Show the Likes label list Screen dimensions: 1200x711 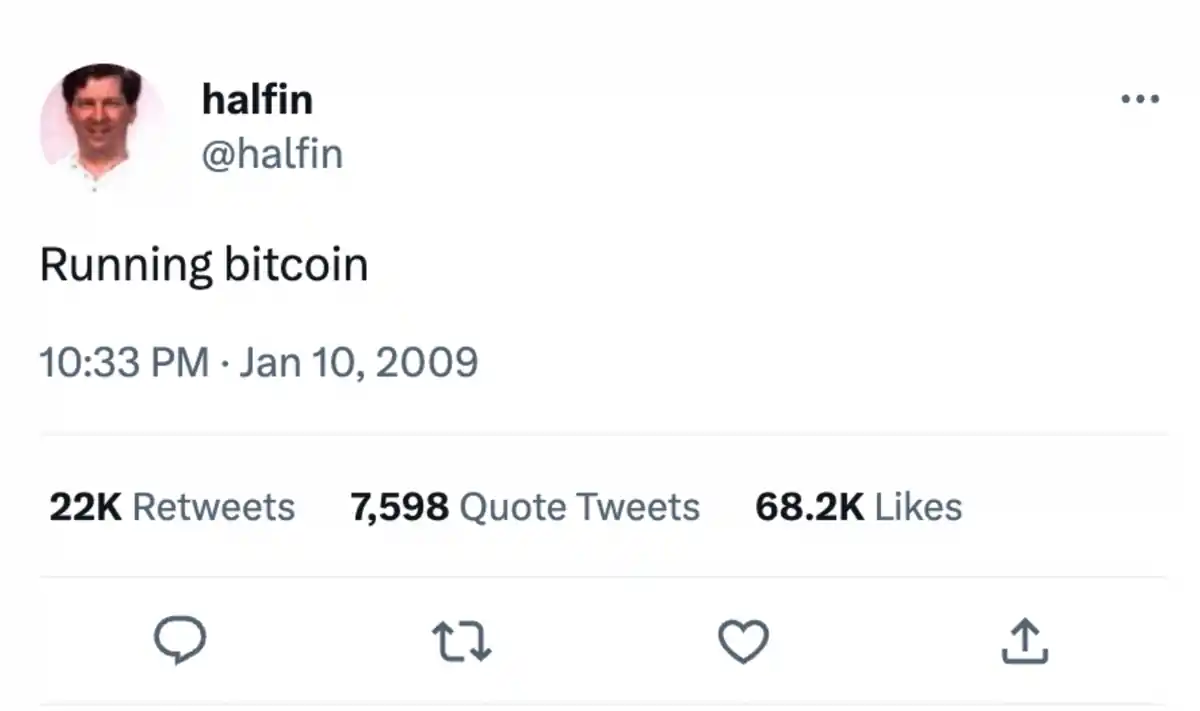pos(918,507)
